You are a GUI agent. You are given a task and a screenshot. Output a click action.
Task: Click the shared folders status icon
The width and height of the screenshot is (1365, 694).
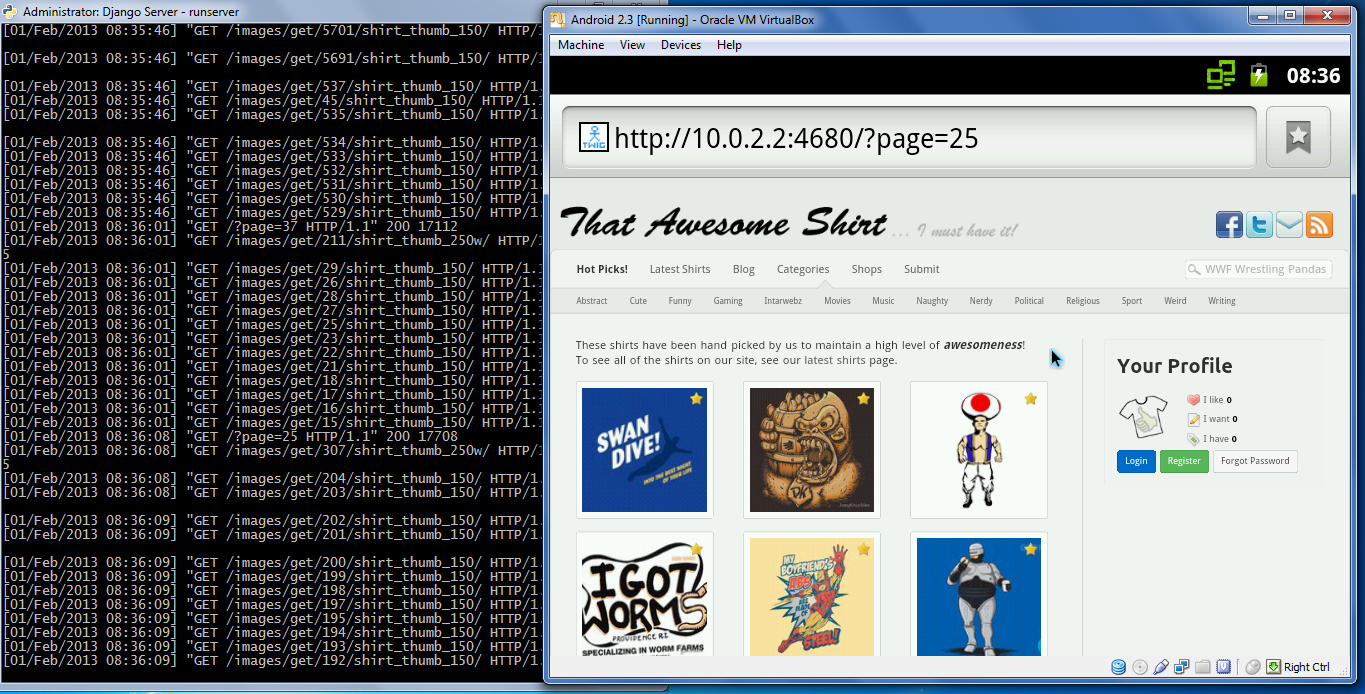point(1203,667)
